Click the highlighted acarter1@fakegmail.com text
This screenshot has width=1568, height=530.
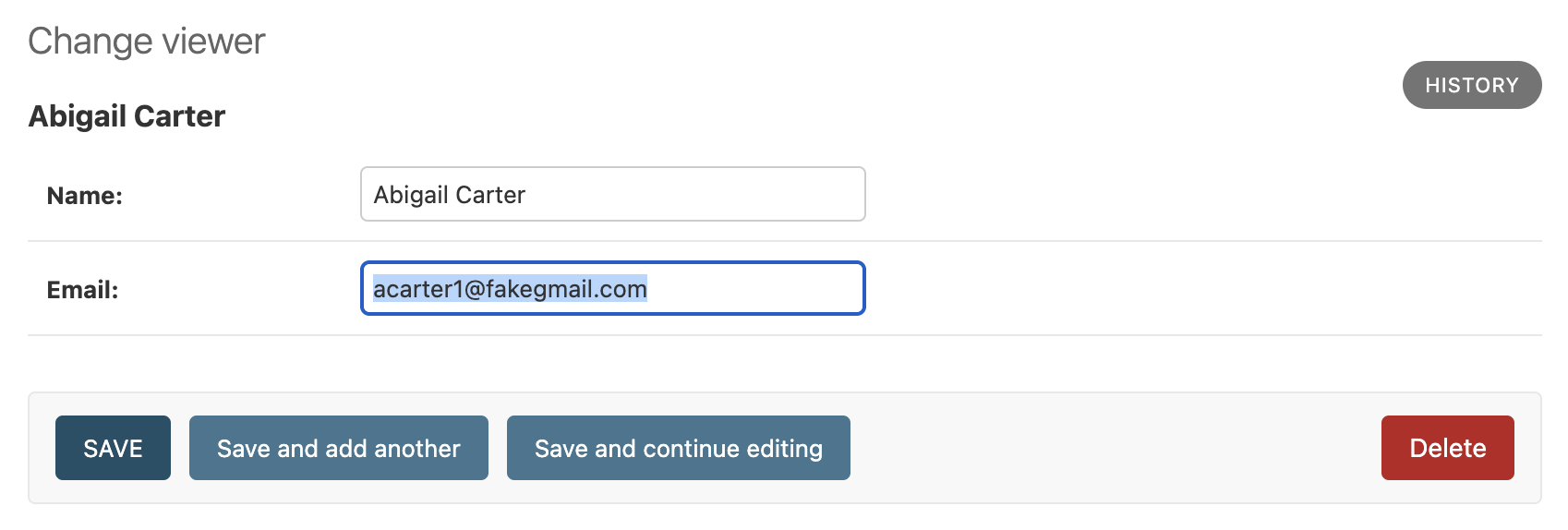tap(510, 289)
